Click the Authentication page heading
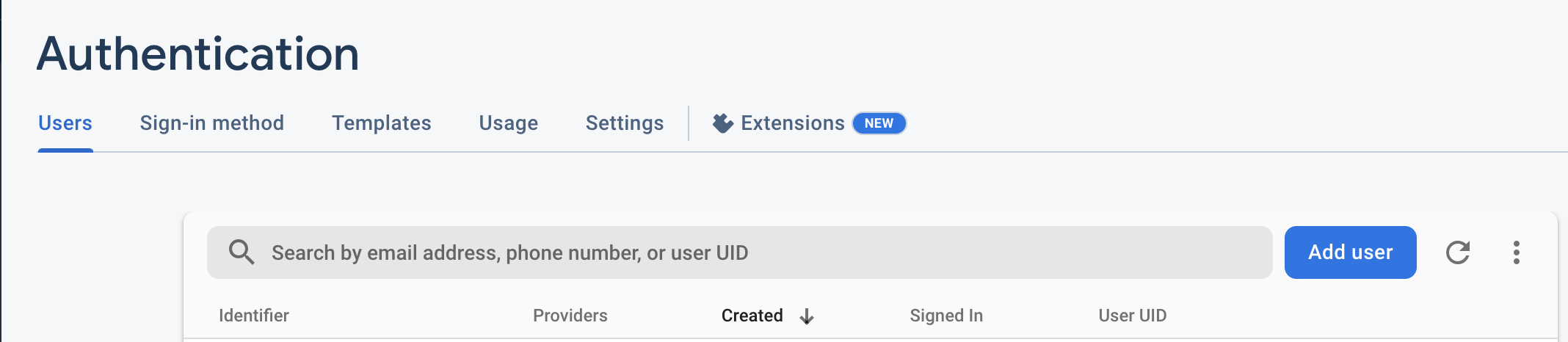The height and width of the screenshot is (342, 1568). pyautogui.click(x=198, y=54)
